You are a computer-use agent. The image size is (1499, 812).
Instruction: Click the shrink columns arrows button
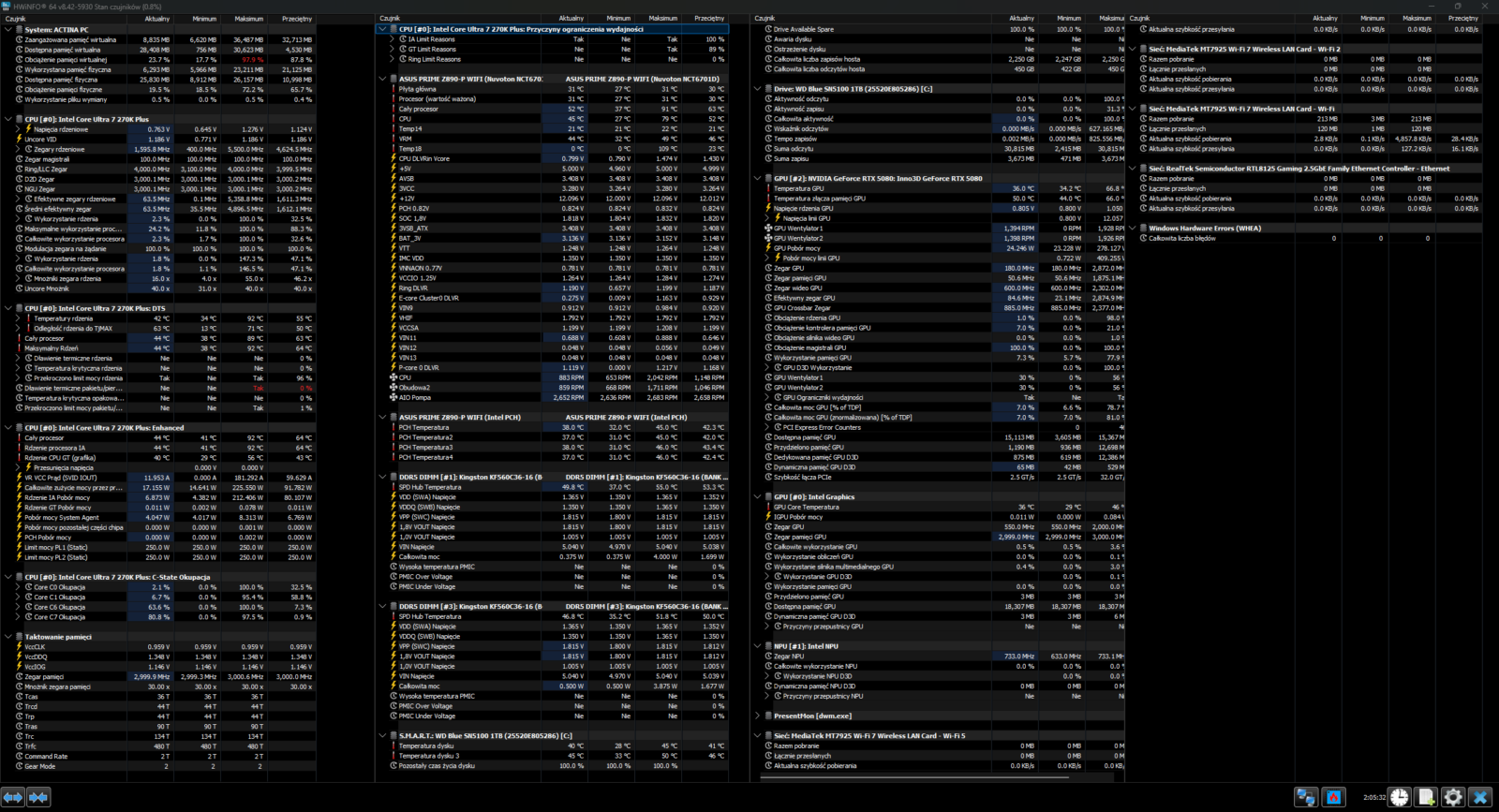38,797
